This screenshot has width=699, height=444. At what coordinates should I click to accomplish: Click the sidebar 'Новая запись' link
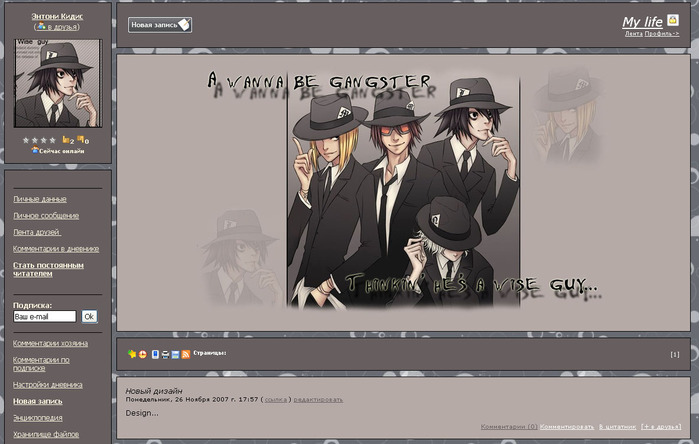coord(37,401)
